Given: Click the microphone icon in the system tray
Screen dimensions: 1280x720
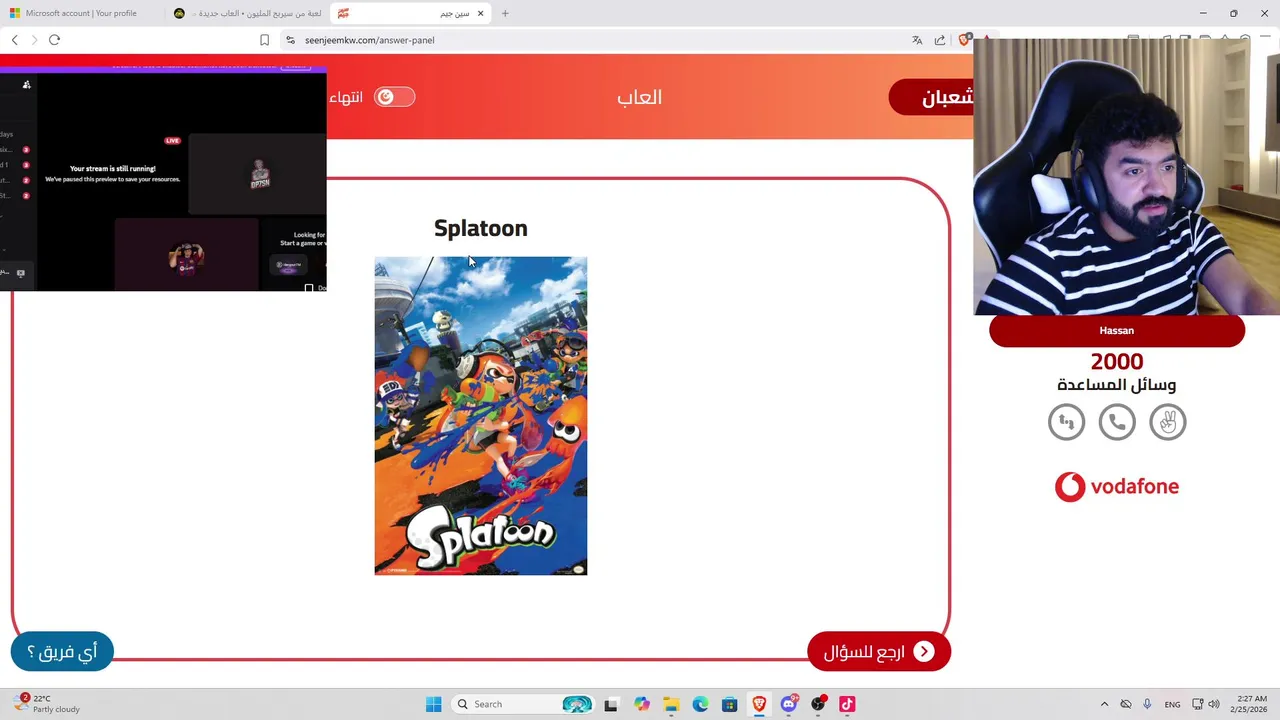Looking at the screenshot, I should pyautogui.click(x=1147, y=704).
